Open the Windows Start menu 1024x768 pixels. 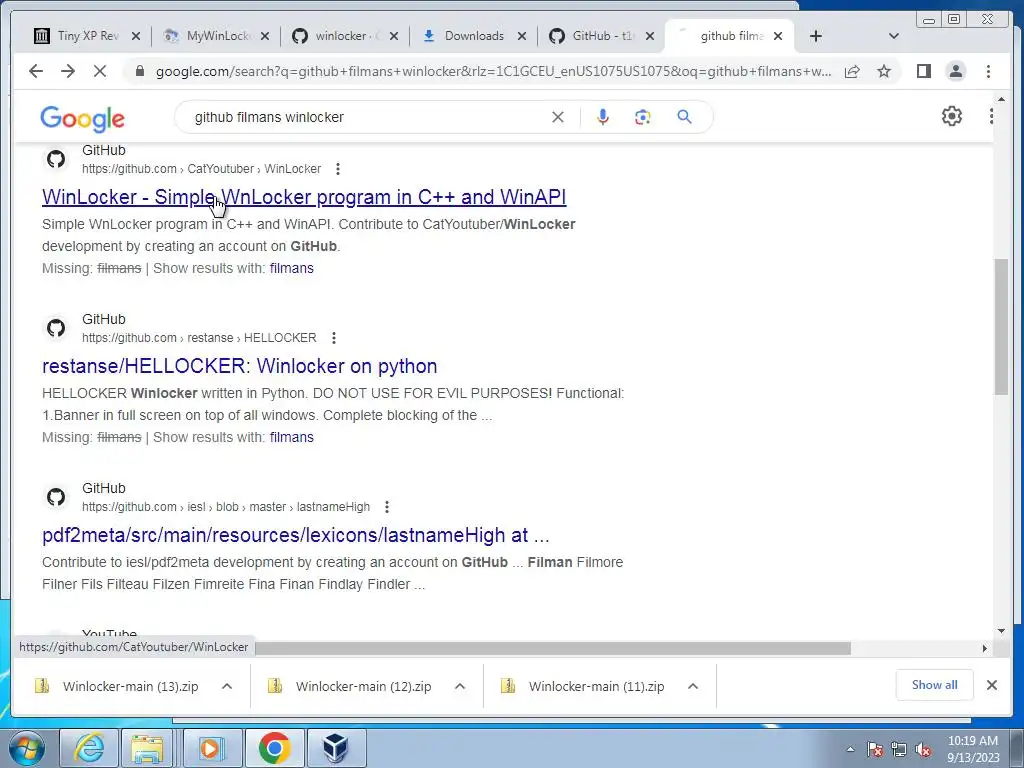27,748
